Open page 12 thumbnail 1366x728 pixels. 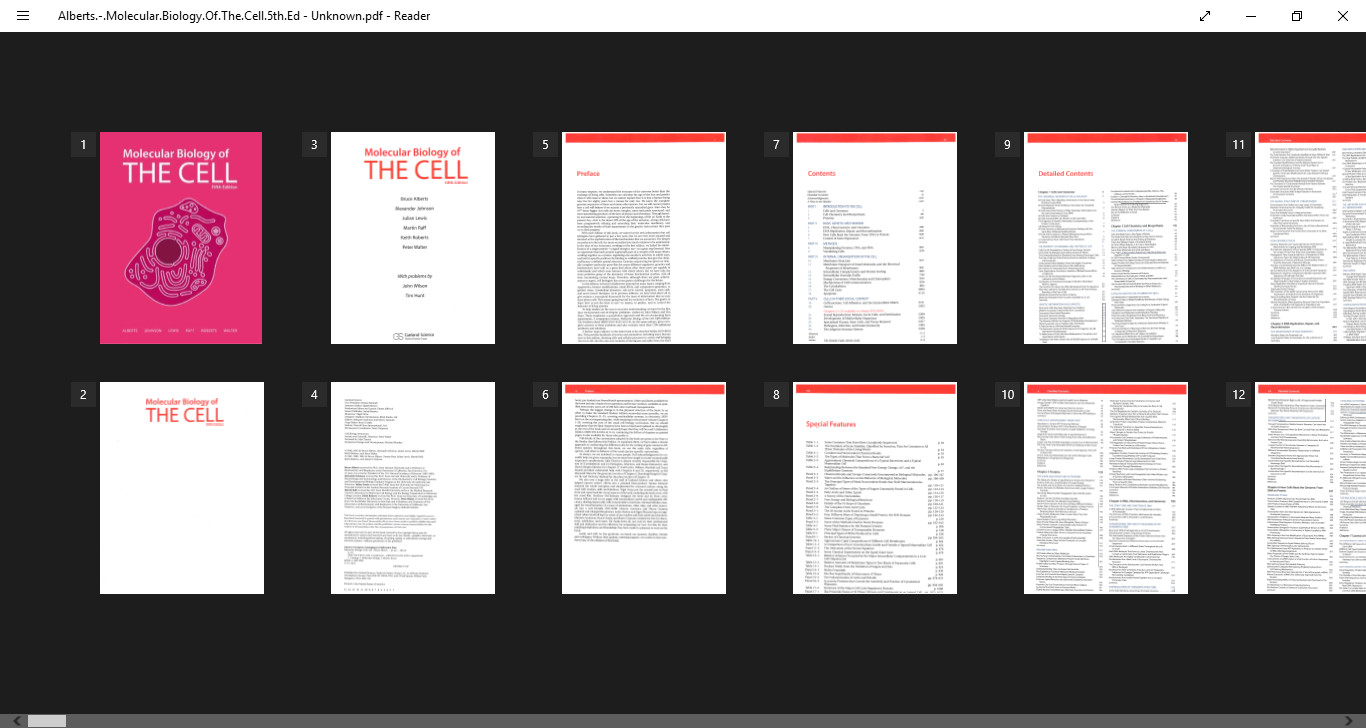point(1310,488)
